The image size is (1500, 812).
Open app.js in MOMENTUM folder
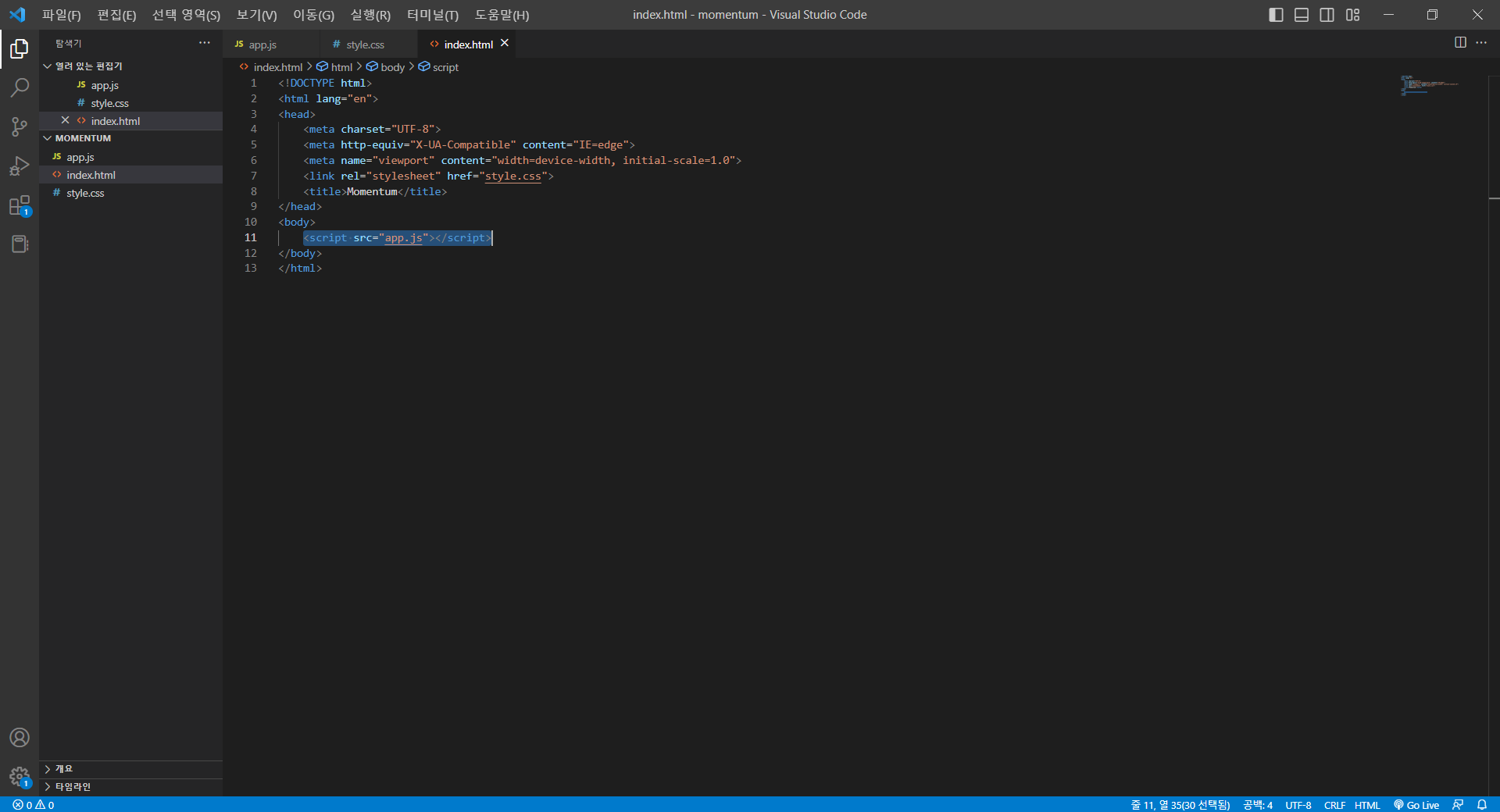tap(130, 157)
